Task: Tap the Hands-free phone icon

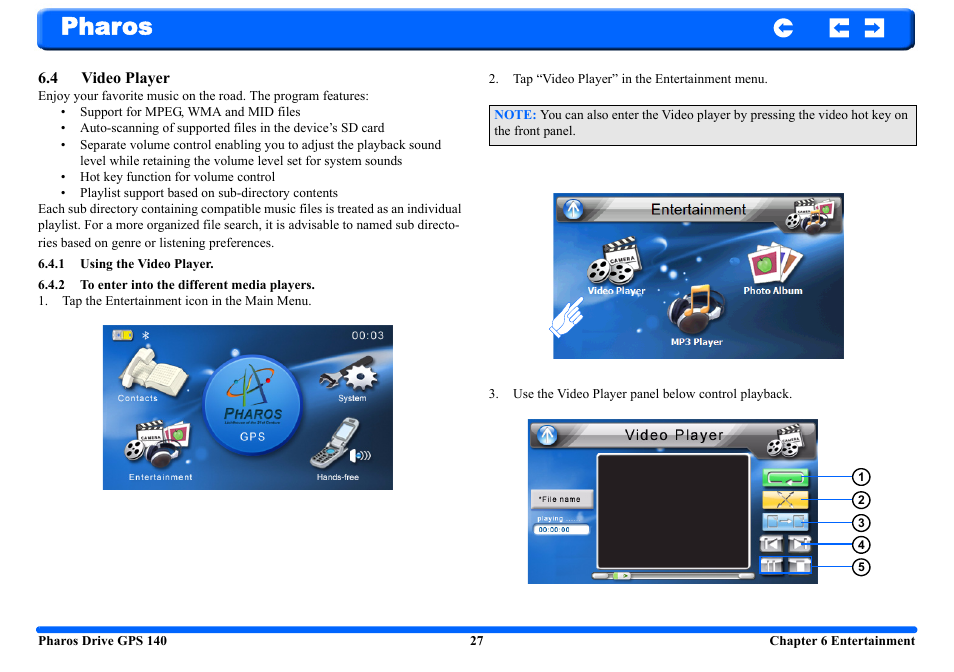Action: [339, 450]
